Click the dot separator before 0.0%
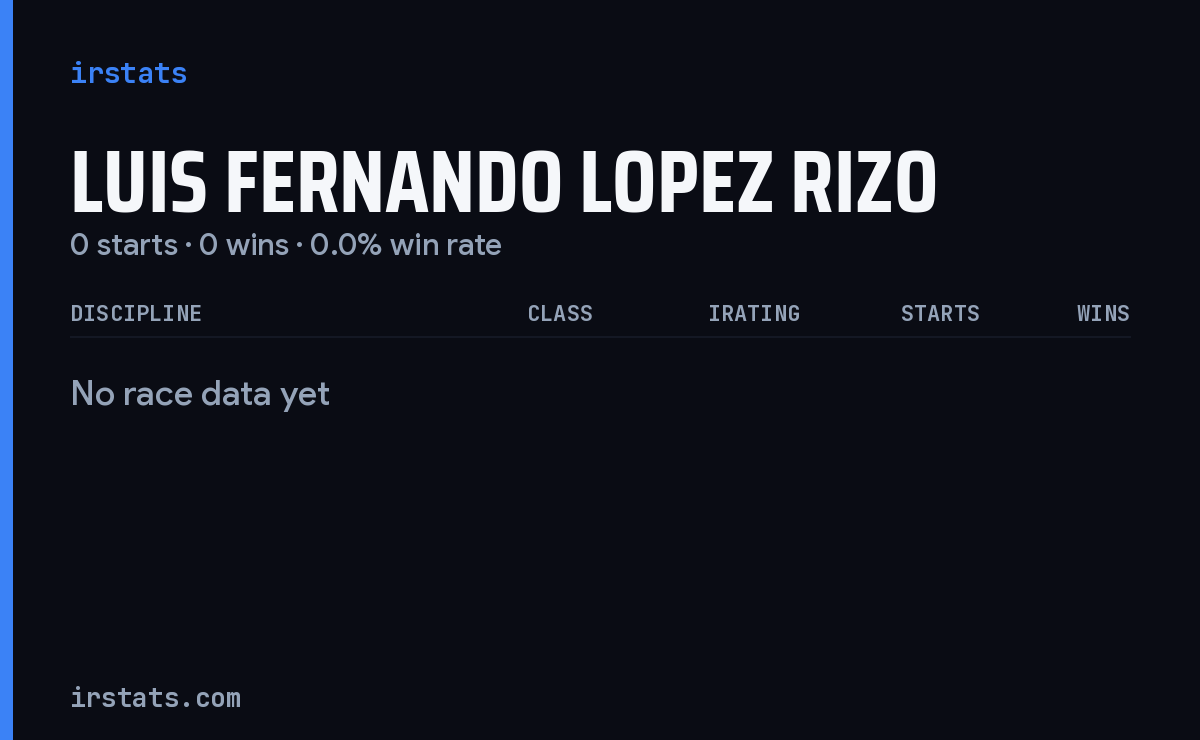 tap(299, 246)
